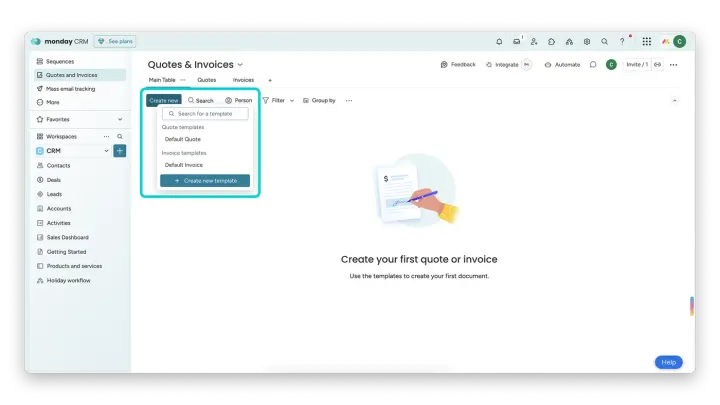The height and width of the screenshot is (405, 720).
Task: Click the Feedback button
Action: tap(458, 65)
